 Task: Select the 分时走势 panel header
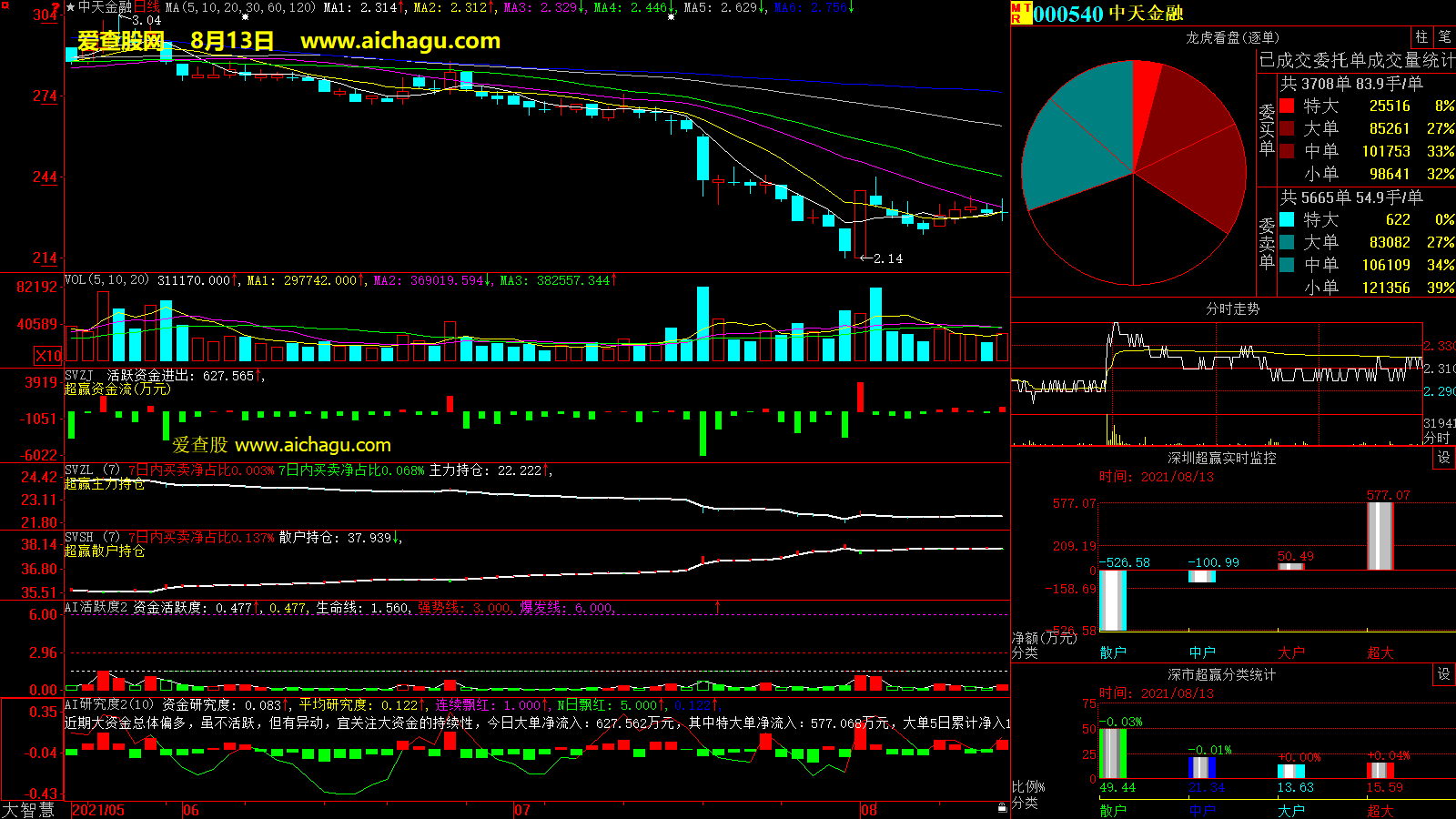(1232, 308)
